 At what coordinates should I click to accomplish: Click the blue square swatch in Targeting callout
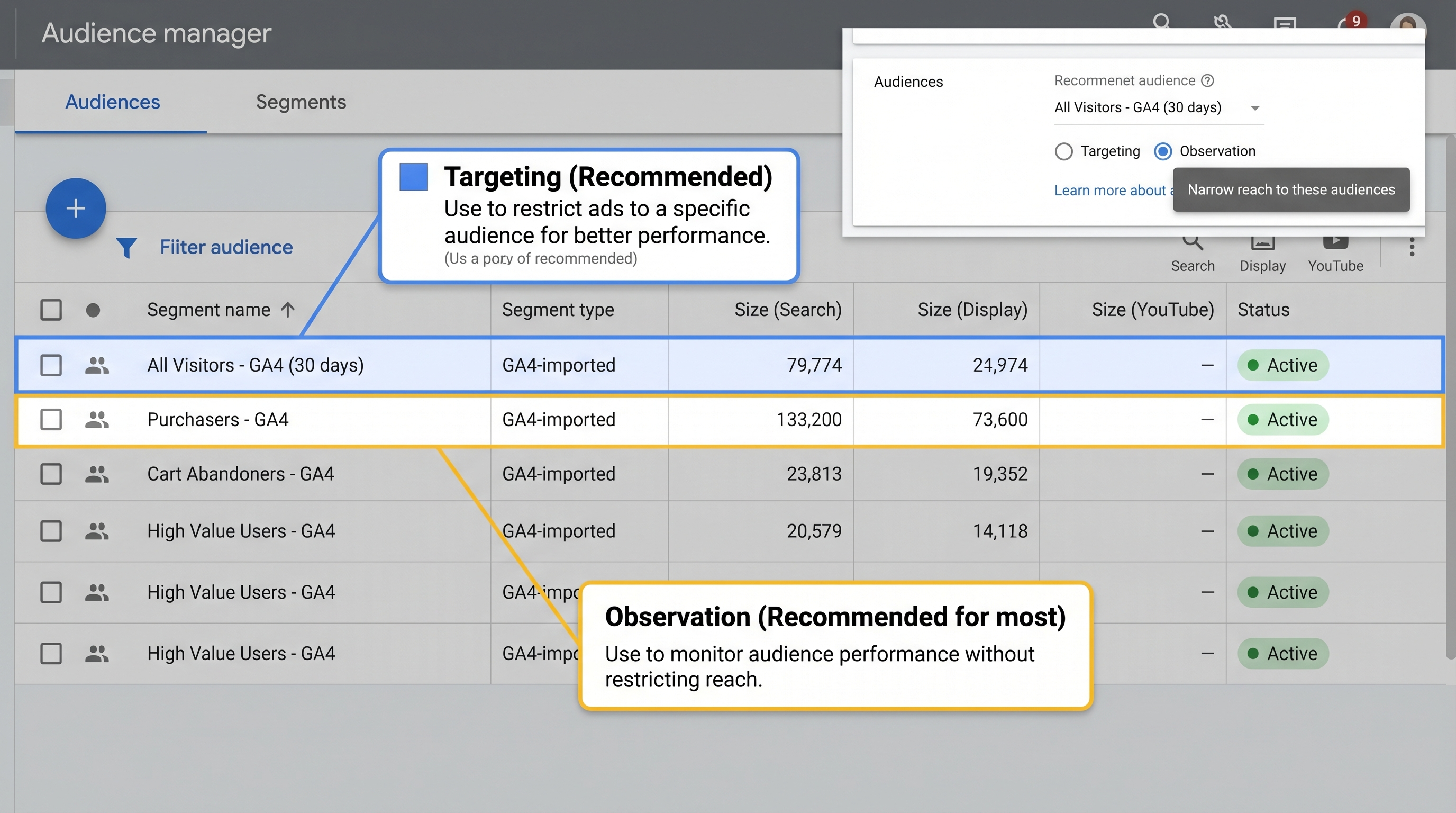(413, 177)
